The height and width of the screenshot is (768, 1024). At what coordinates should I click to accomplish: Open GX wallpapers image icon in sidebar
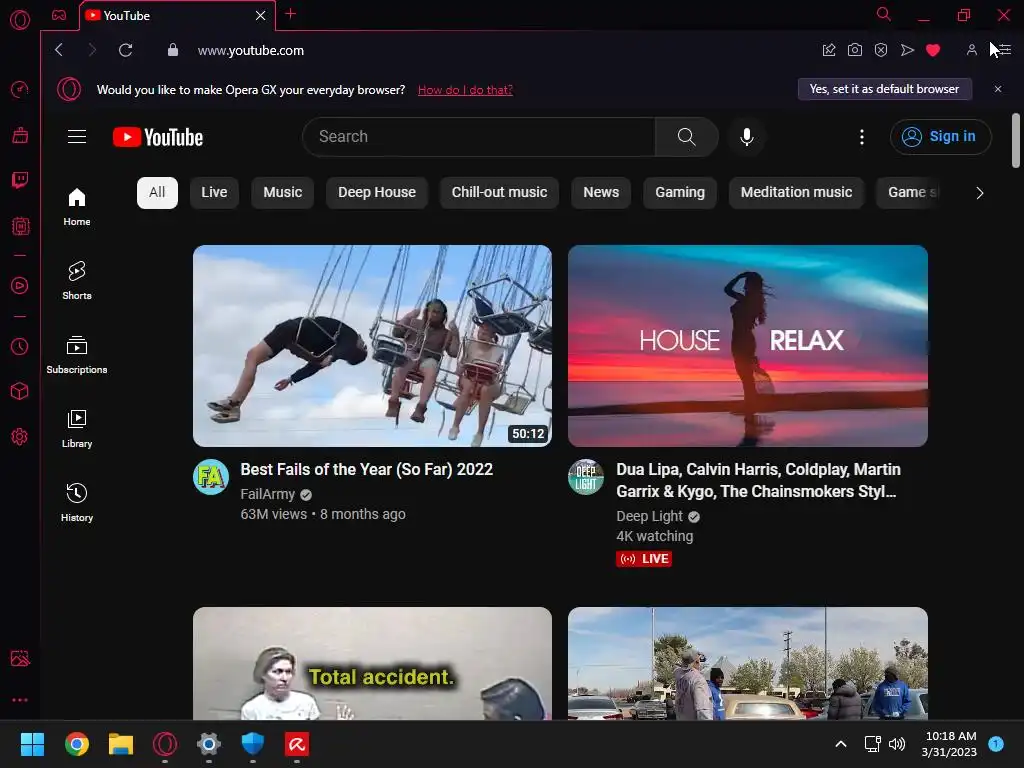[x=20, y=658]
